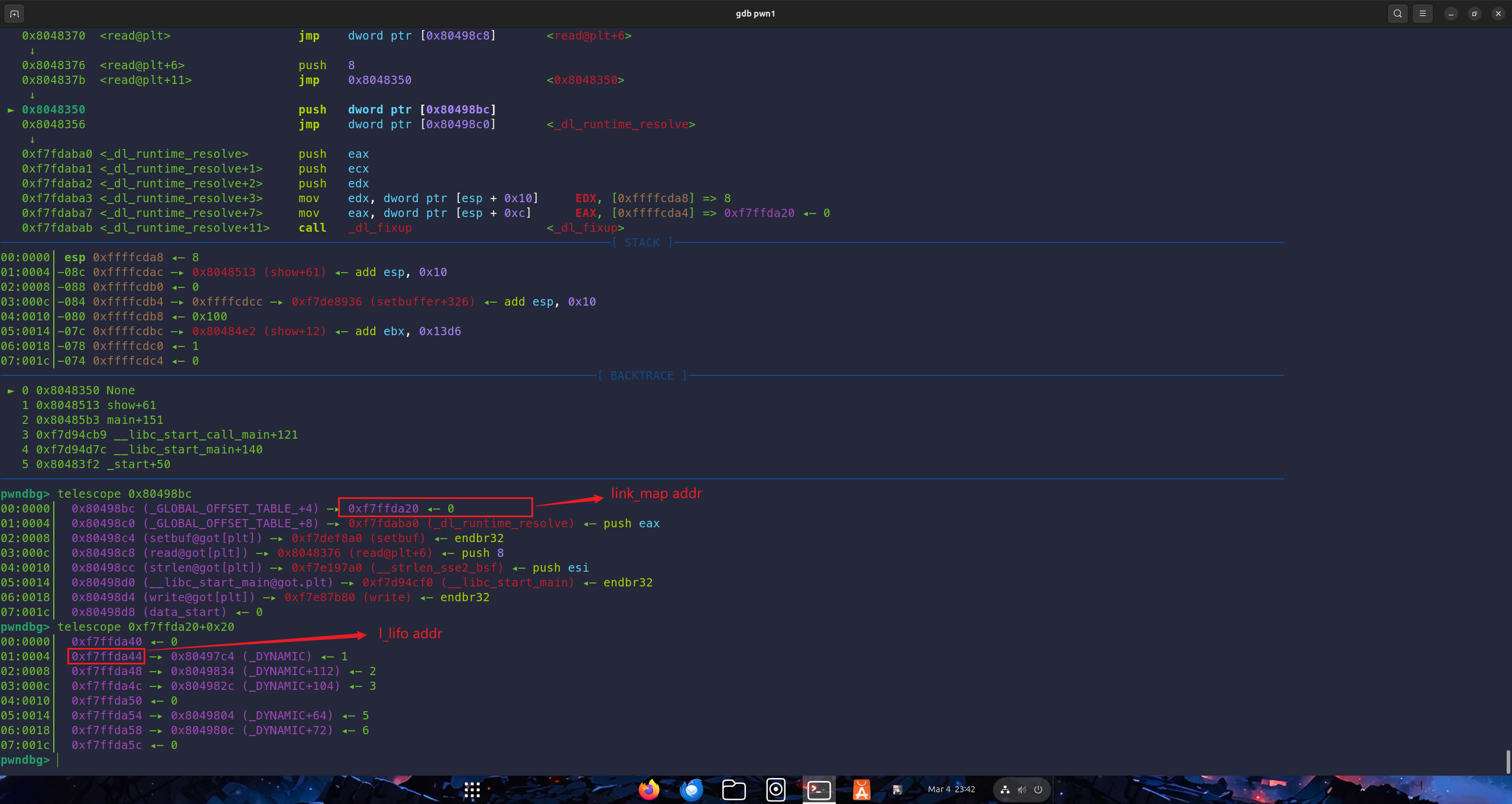Click '(_GLOBAL_OFFSET_TABLE_+8)' text

coord(231,524)
